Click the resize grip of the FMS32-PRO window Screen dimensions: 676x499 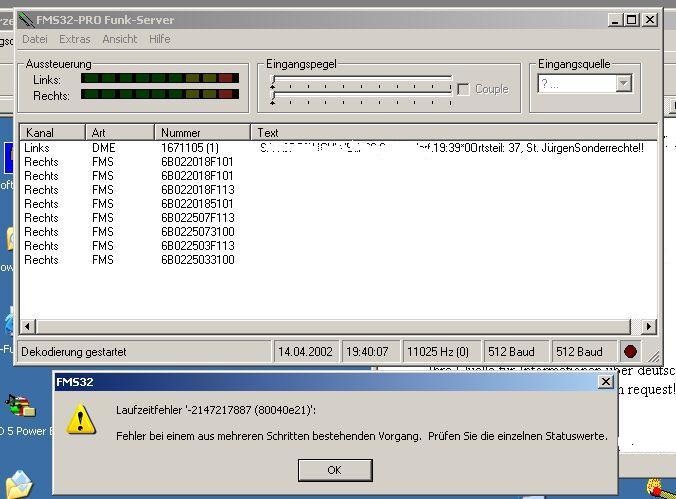[x=653, y=355]
